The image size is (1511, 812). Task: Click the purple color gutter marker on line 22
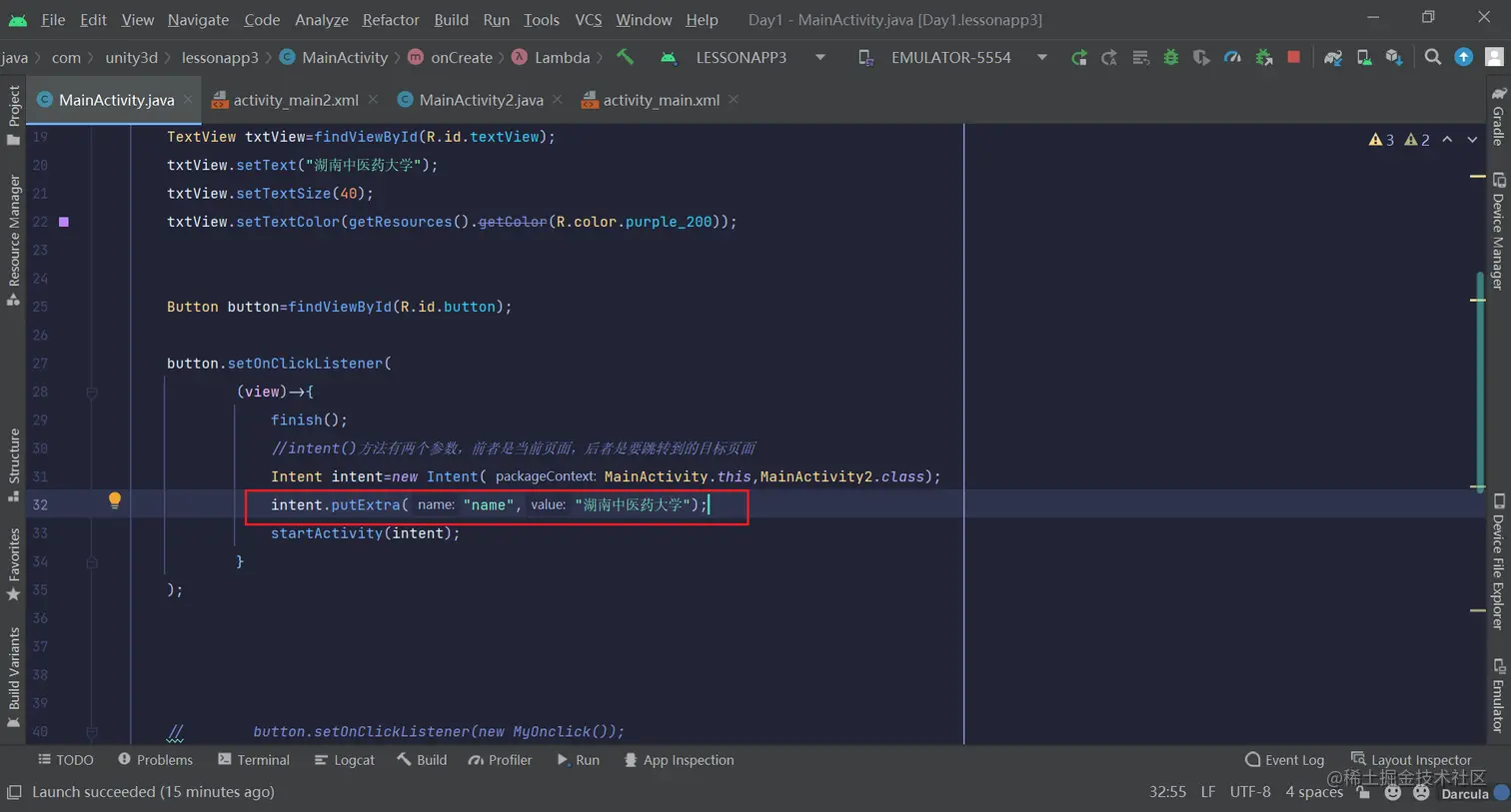pyautogui.click(x=64, y=222)
